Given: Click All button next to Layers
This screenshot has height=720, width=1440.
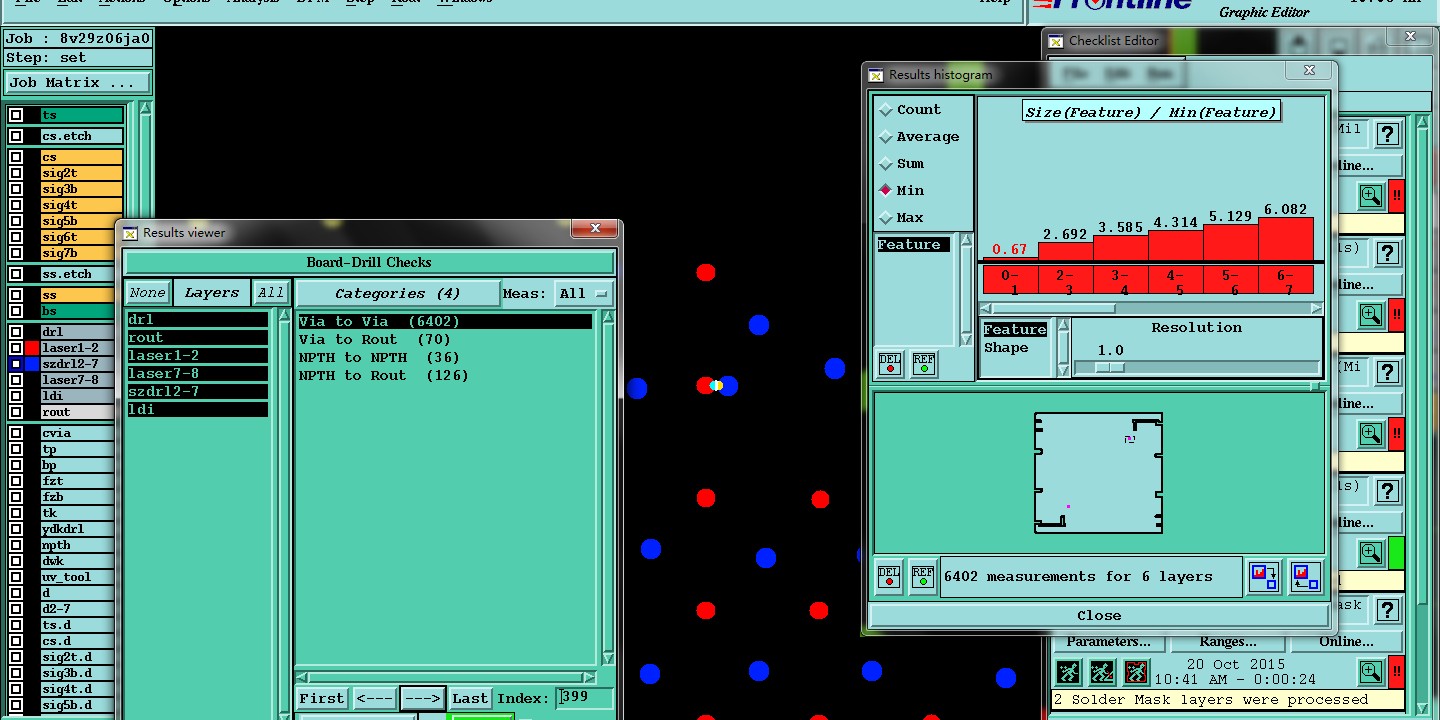Looking at the screenshot, I should pyautogui.click(x=270, y=293).
